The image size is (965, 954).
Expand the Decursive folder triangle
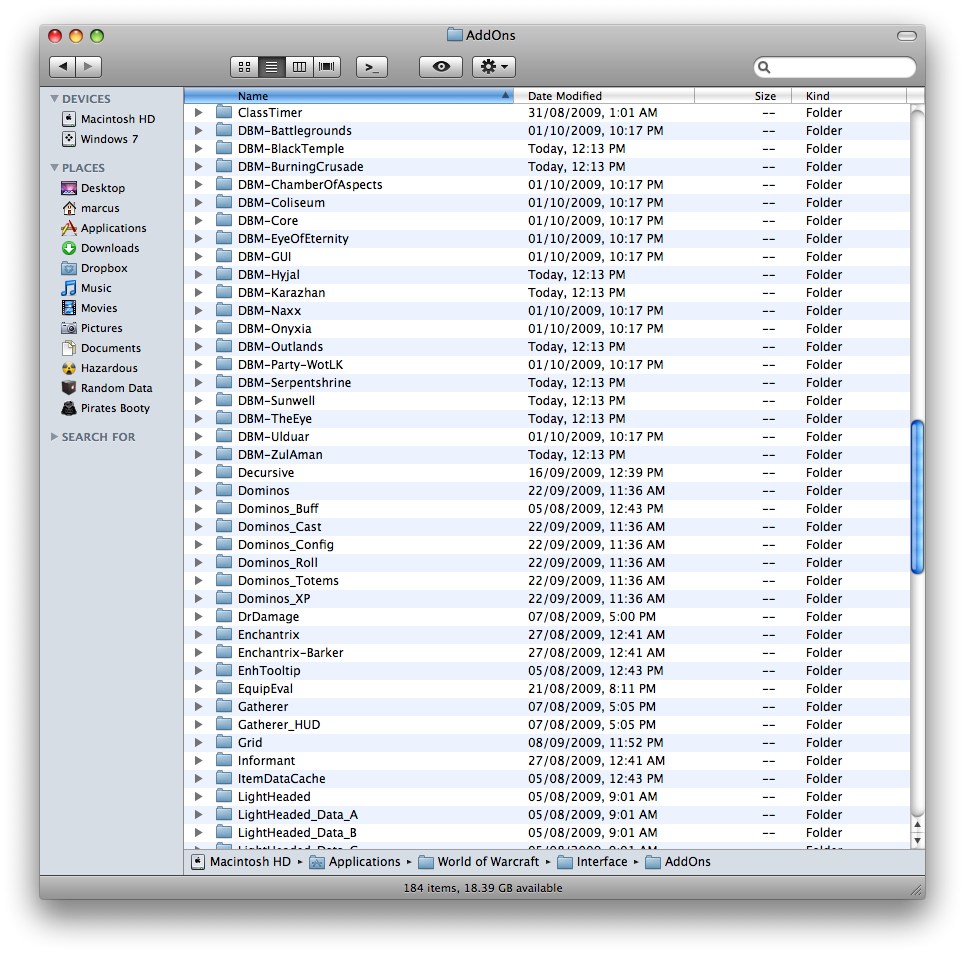click(198, 473)
